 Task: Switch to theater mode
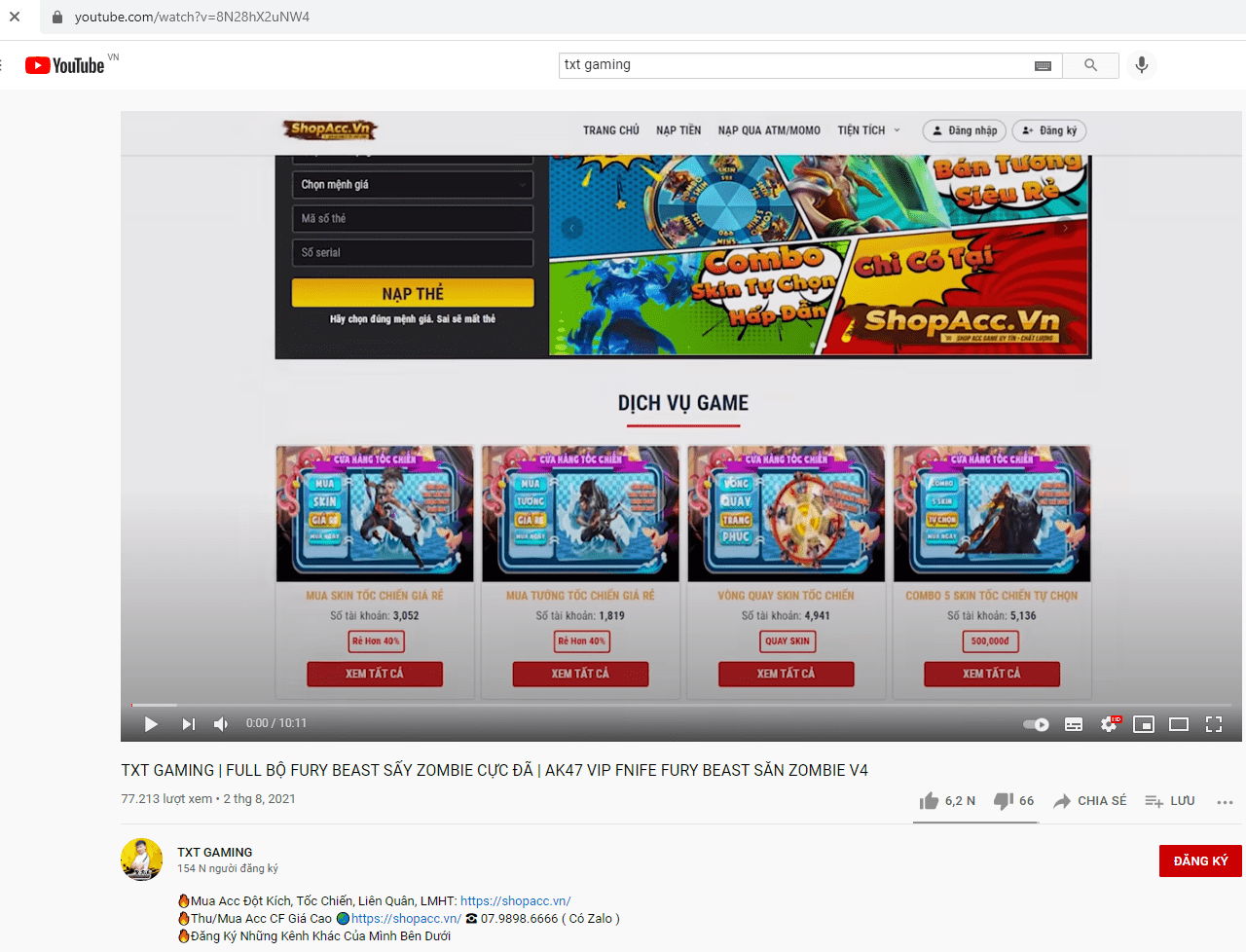[1179, 724]
